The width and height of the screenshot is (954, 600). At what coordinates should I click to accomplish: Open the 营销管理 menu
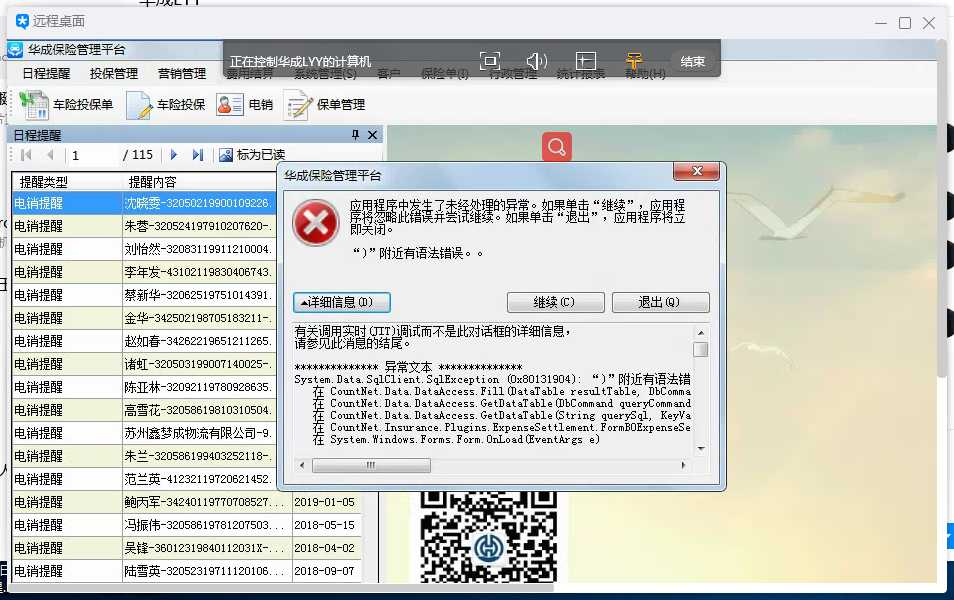pos(182,74)
